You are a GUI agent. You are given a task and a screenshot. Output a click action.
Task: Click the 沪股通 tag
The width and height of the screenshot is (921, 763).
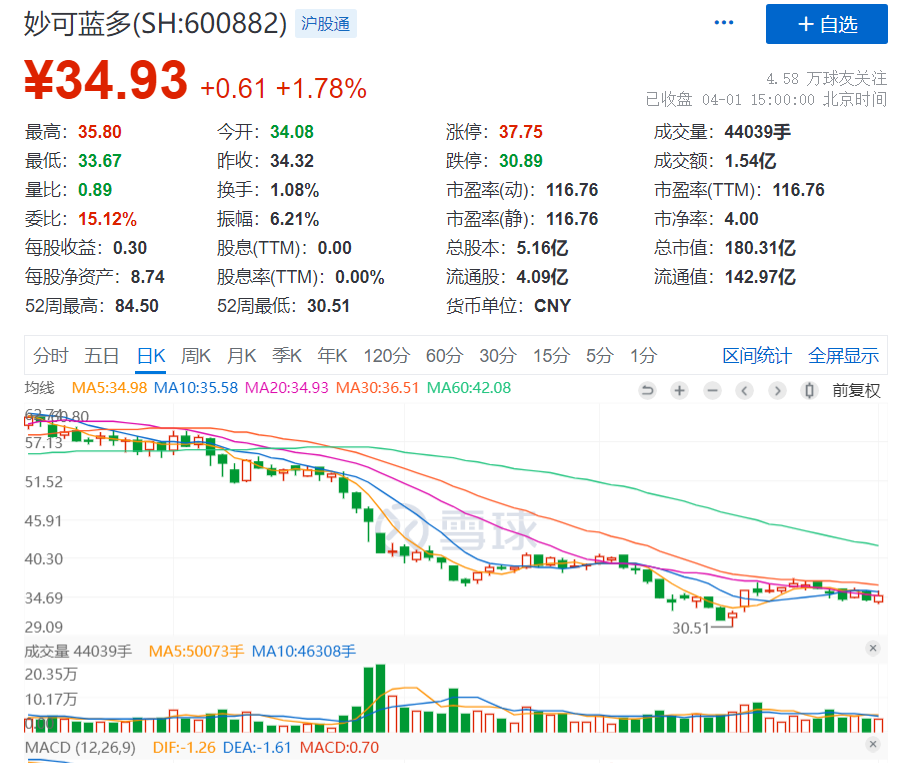coord(325,24)
